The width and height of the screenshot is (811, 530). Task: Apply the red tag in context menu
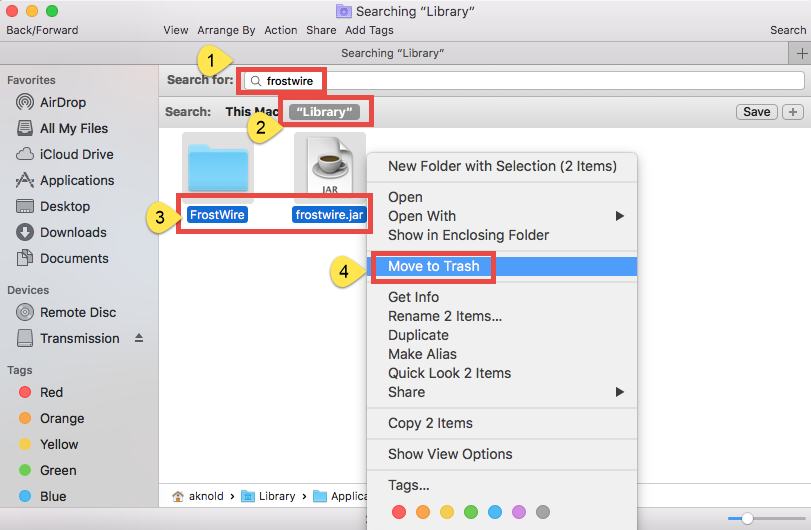point(399,512)
